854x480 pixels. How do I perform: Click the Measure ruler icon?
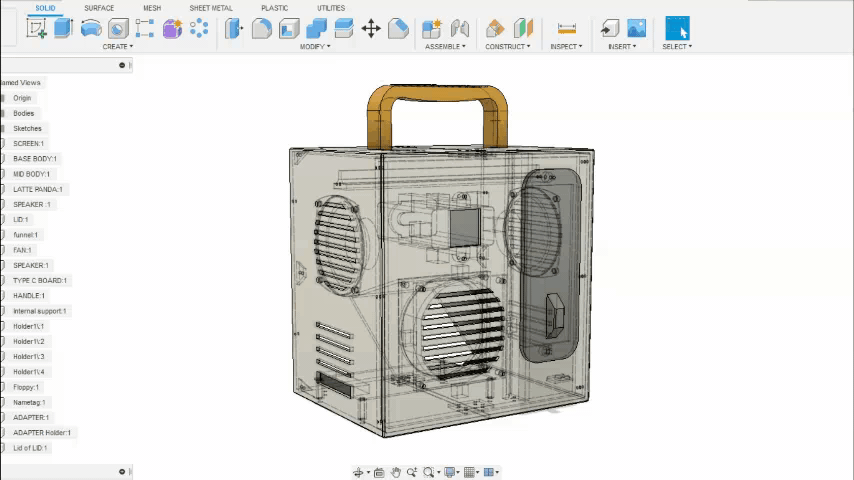[x=567, y=29]
